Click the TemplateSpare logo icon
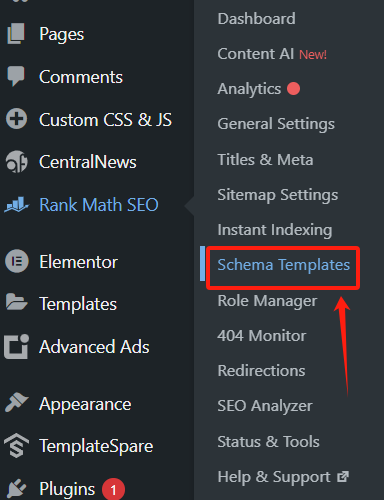This screenshot has height=500, width=384. 16,446
